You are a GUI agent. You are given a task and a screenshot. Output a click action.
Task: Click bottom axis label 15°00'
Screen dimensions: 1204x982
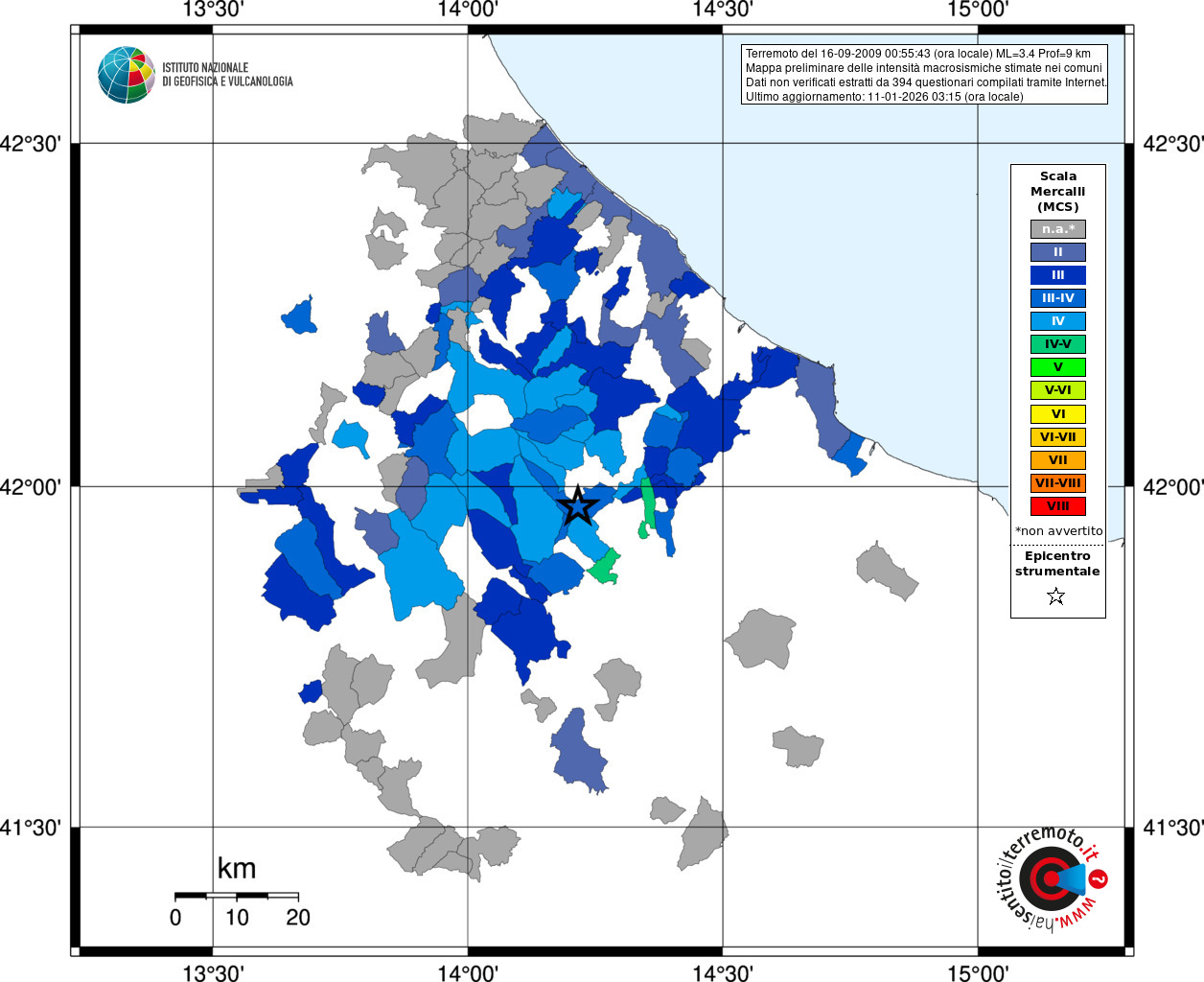click(x=978, y=972)
